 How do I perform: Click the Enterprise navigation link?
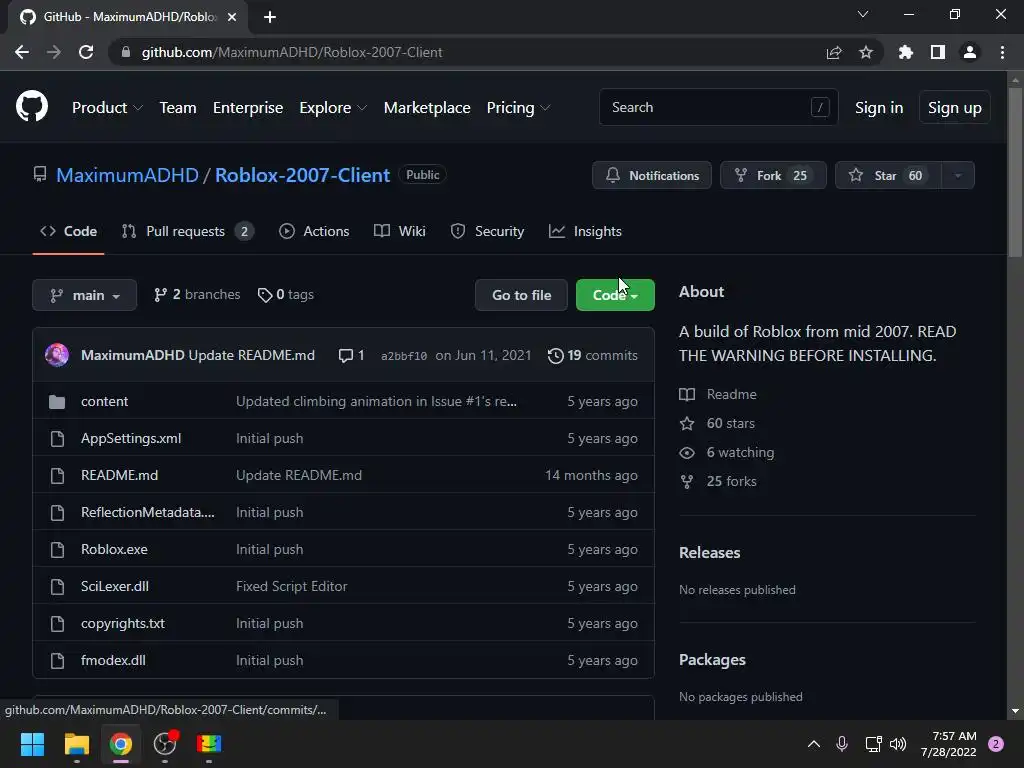pyautogui.click(x=248, y=108)
